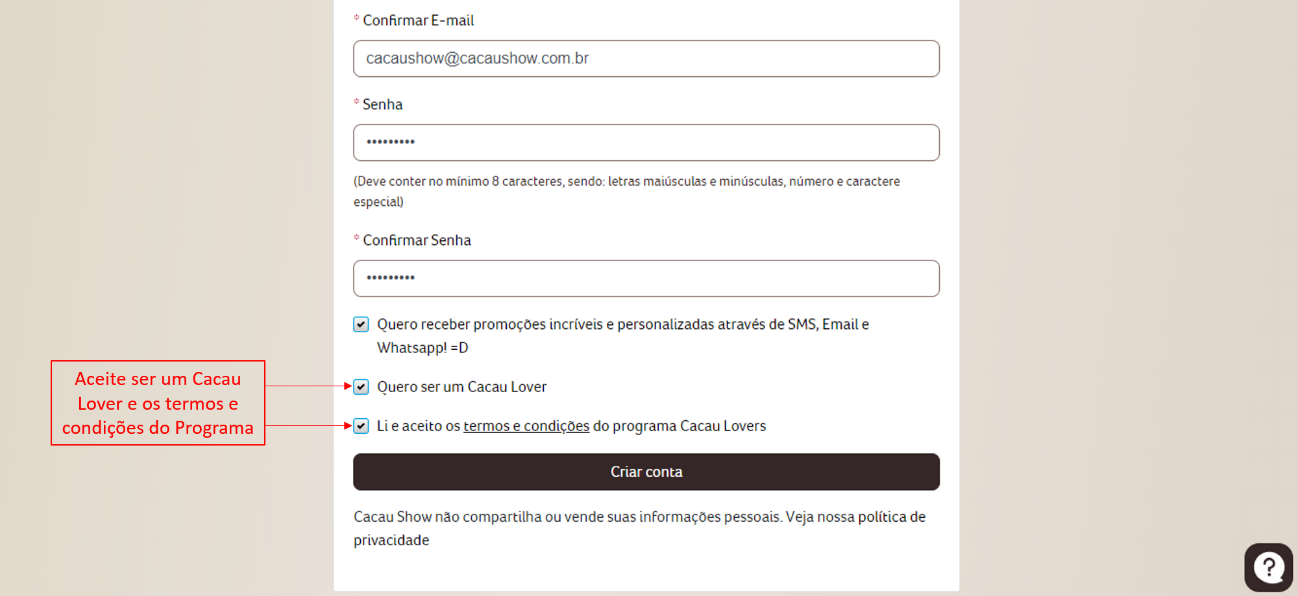Click the Senha field label
The width and height of the screenshot is (1298, 596).
click(383, 104)
